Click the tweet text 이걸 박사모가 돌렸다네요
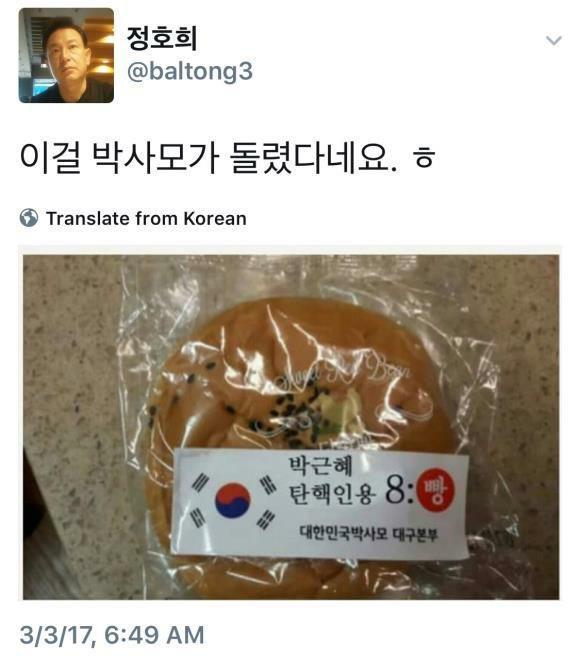The image size is (580, 659). pos(208,158)
